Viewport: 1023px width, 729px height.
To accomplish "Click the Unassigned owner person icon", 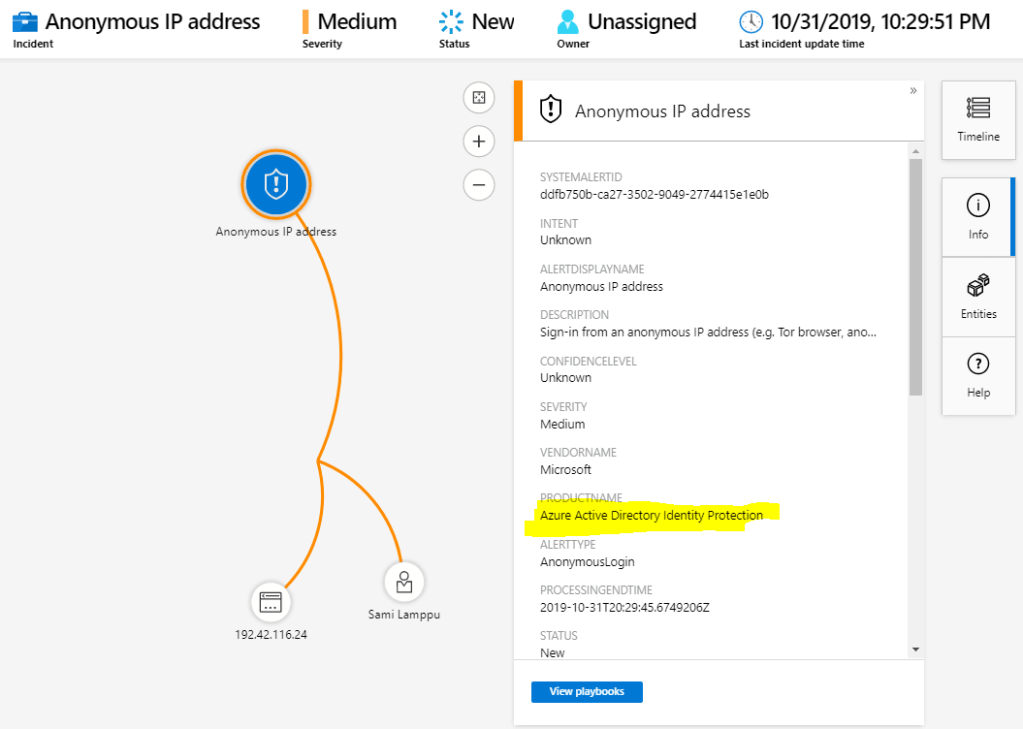I will 568,22.
